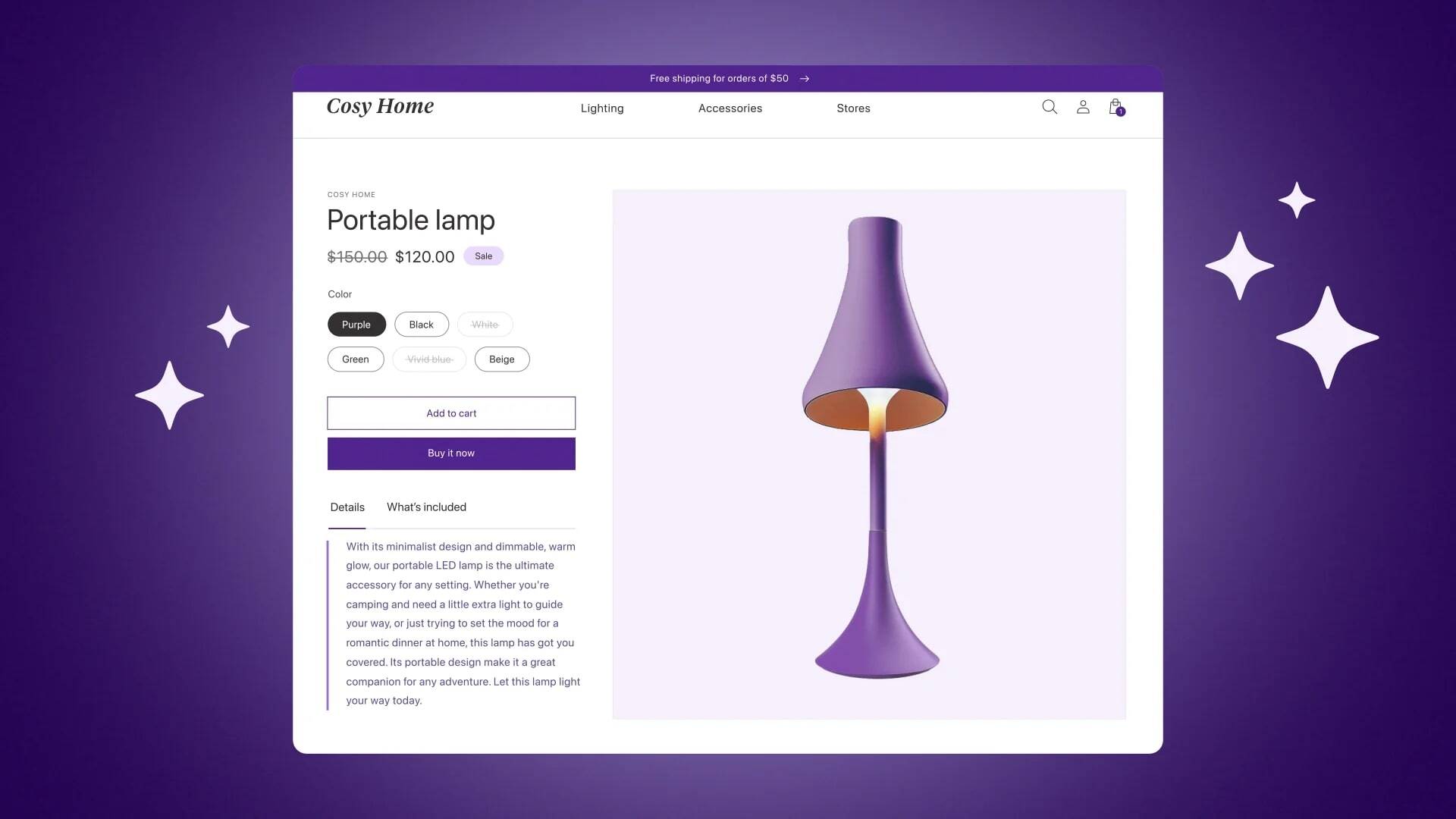Select the Green color option
This screenshot has height=819, width=1456.
coord(355,359)
